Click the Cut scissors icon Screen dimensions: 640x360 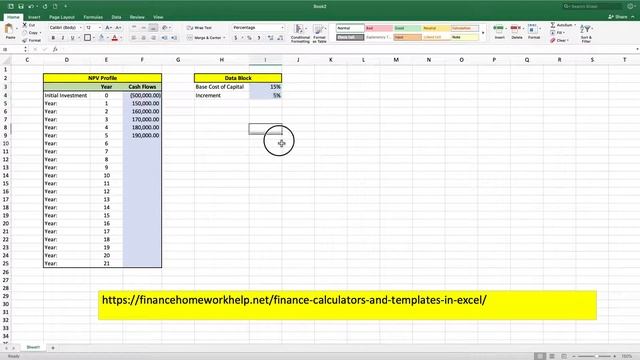[24, 25]
